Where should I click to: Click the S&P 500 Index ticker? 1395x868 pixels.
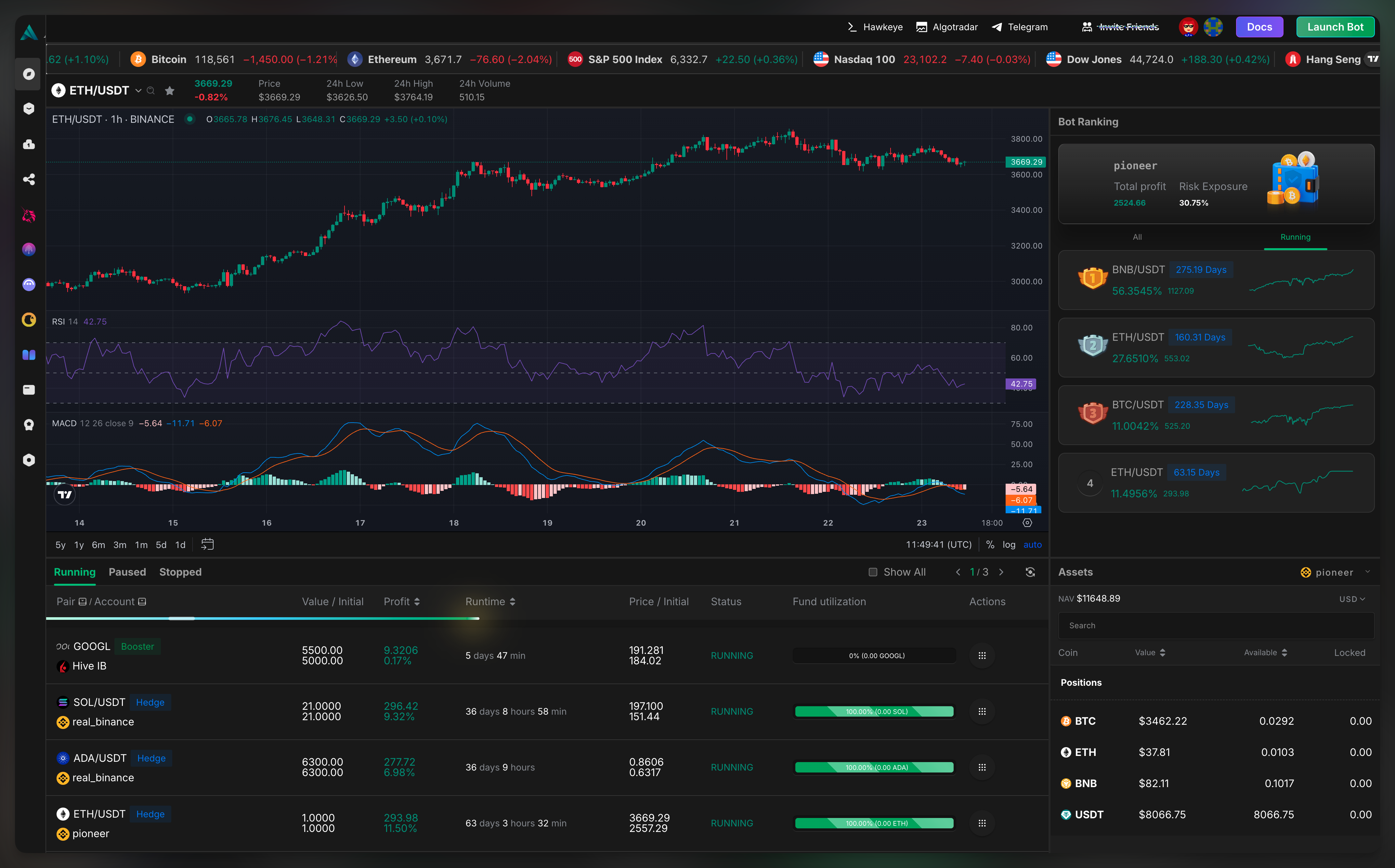click(683, 59)
